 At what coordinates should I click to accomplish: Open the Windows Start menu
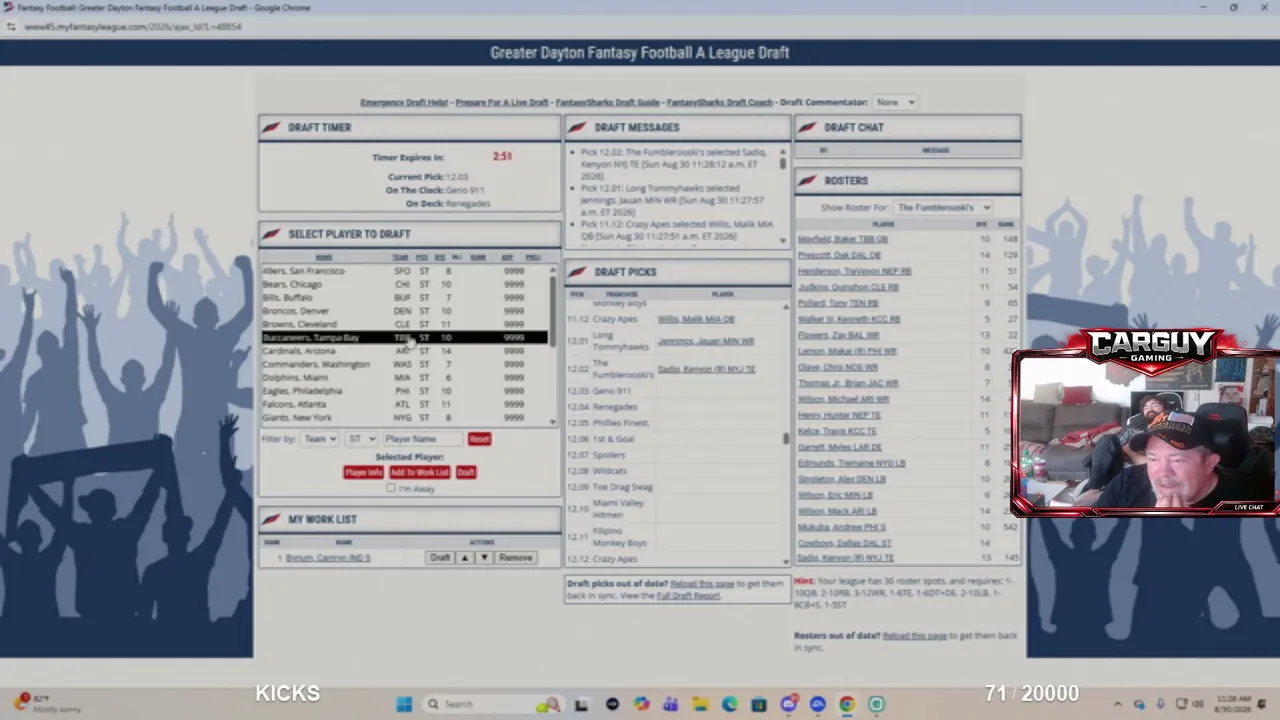[404, 704]
